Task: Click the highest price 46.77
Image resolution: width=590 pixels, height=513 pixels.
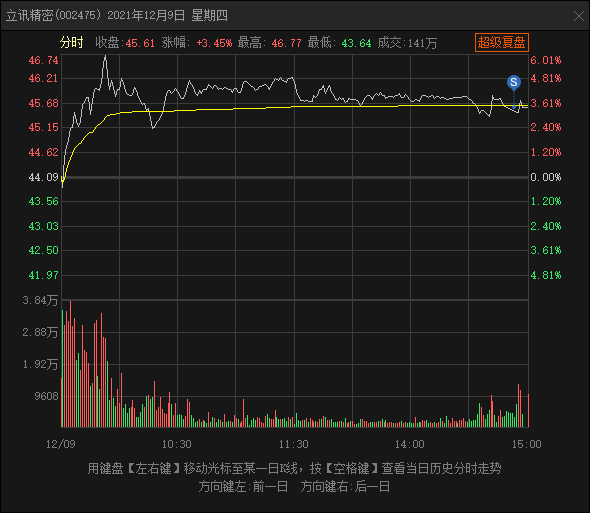Action: (286, 43)
